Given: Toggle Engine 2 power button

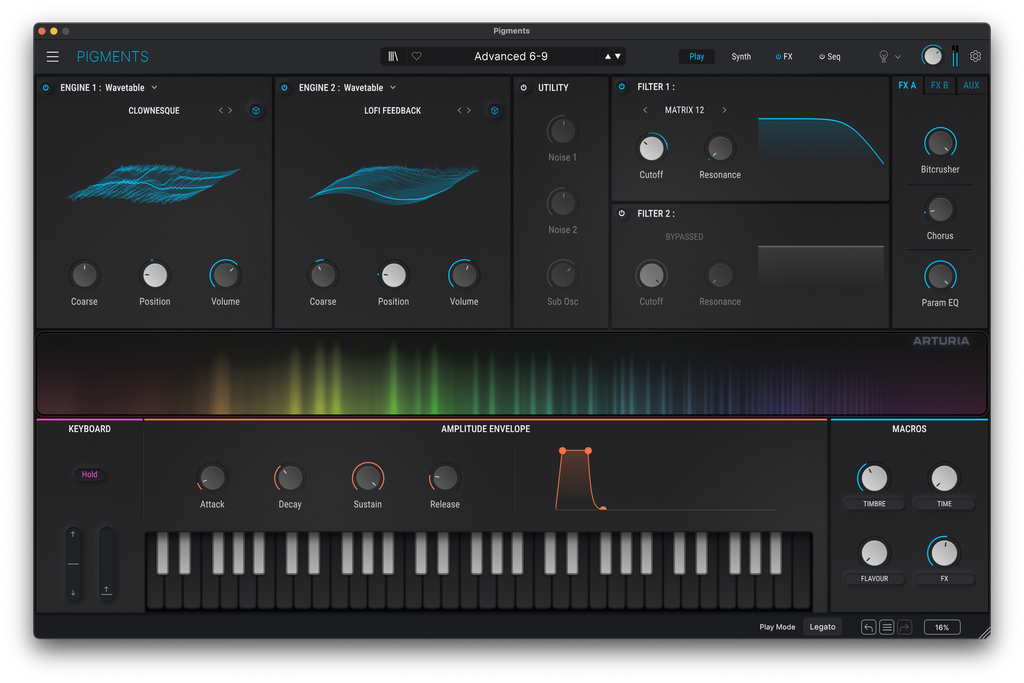Looking at the screenshot, I should click(x=285, y=87).
